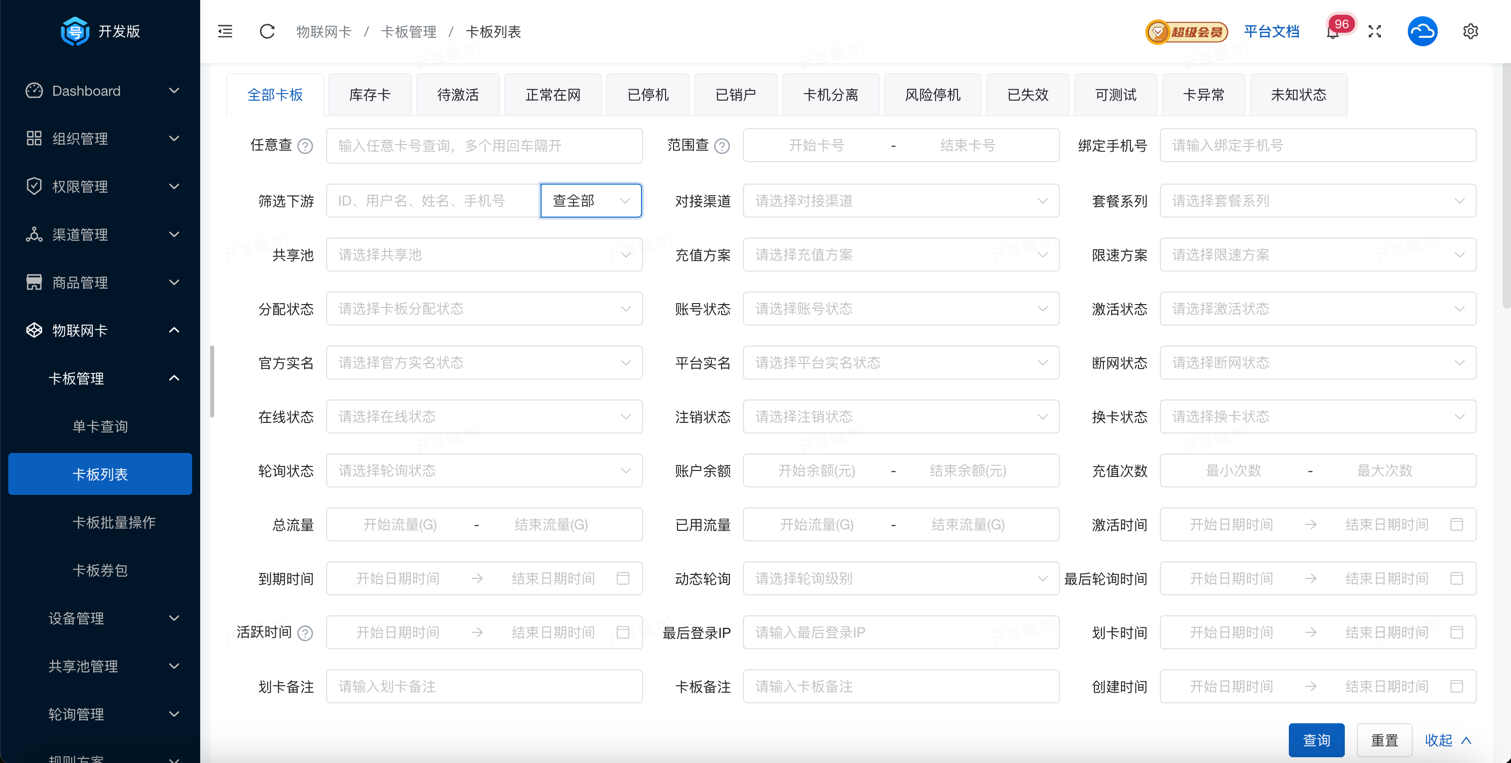Screen dimensions: 1511x763
Task: Open the 平台文档 link
Action: point(1271,32)
